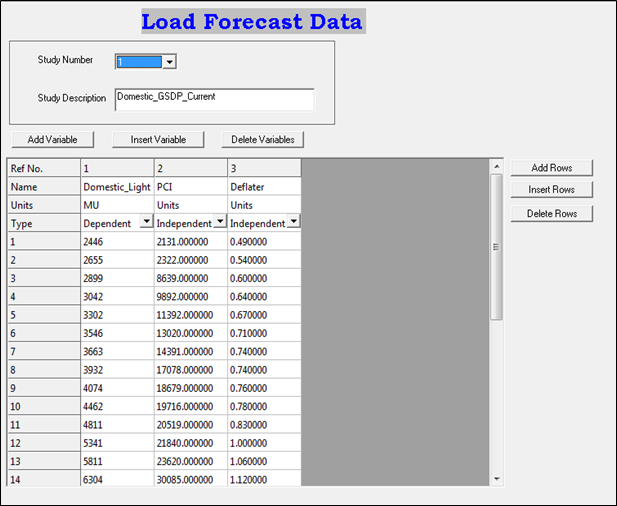Select row header 10

tap(44, 406)
